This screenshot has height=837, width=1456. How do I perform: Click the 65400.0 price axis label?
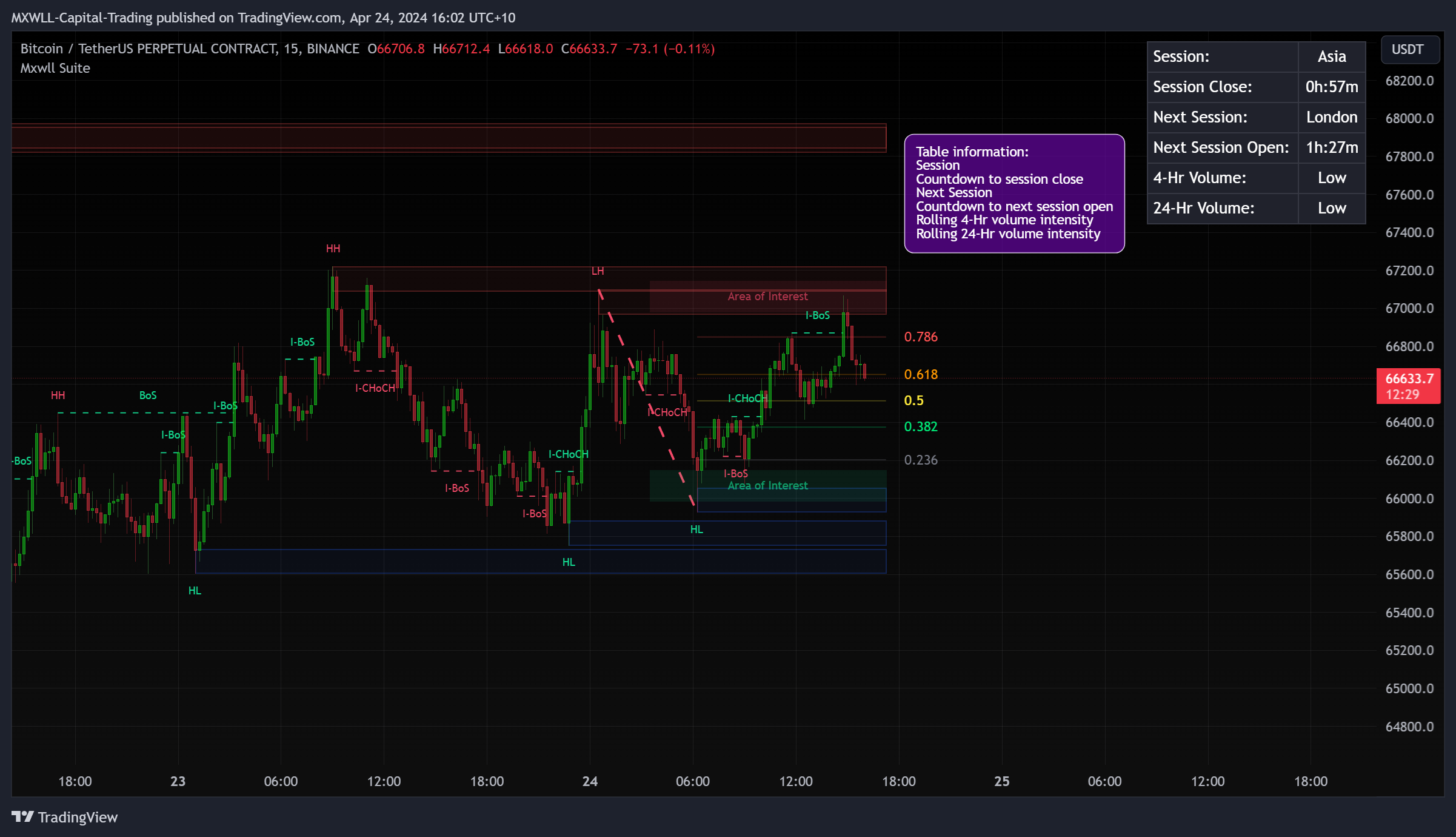1409,613
